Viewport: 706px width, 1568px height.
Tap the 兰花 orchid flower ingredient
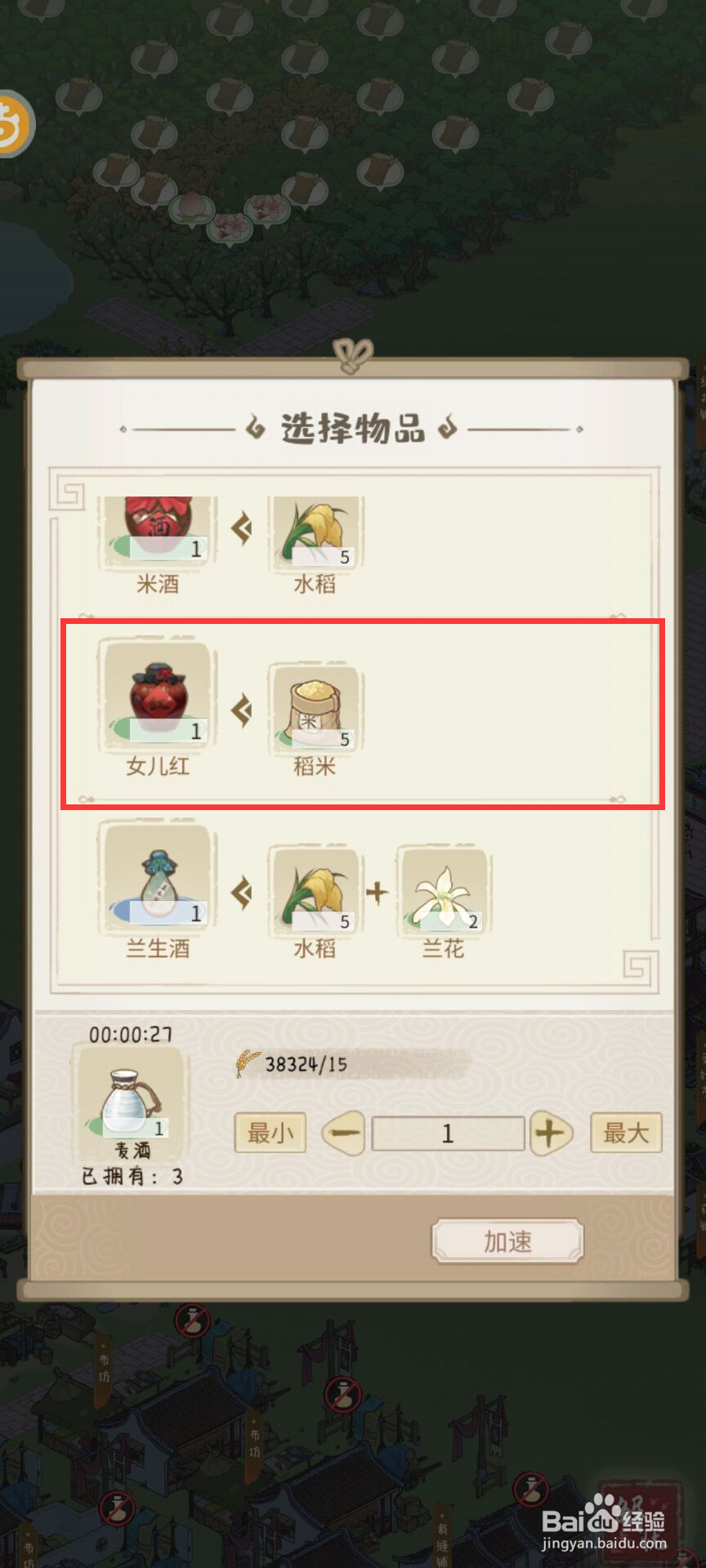[x=443, y=891]
